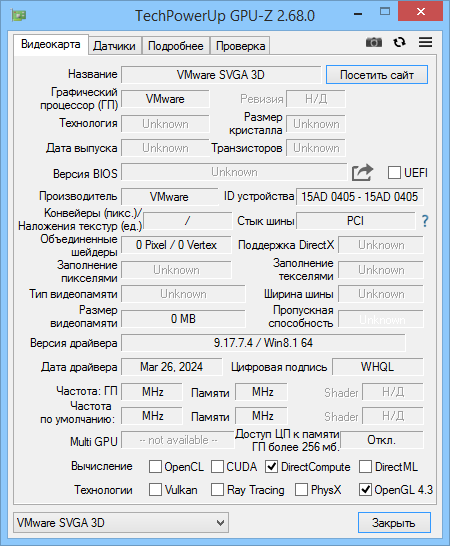
Task: Click the Тип видеопамяти Unknown value
Action: click(x=183, y=294)
